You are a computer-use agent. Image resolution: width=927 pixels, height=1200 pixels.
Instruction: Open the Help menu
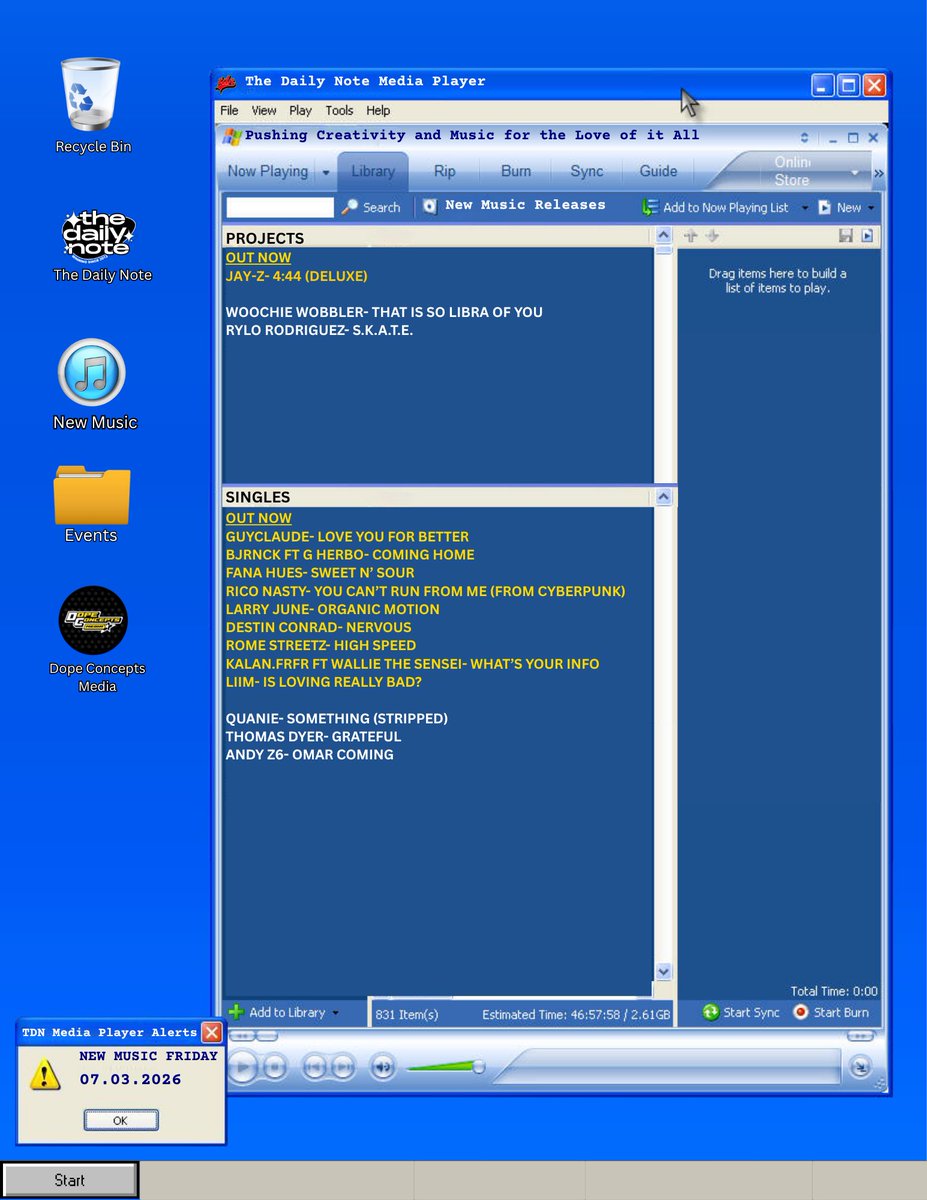click(x=378, y=111)
